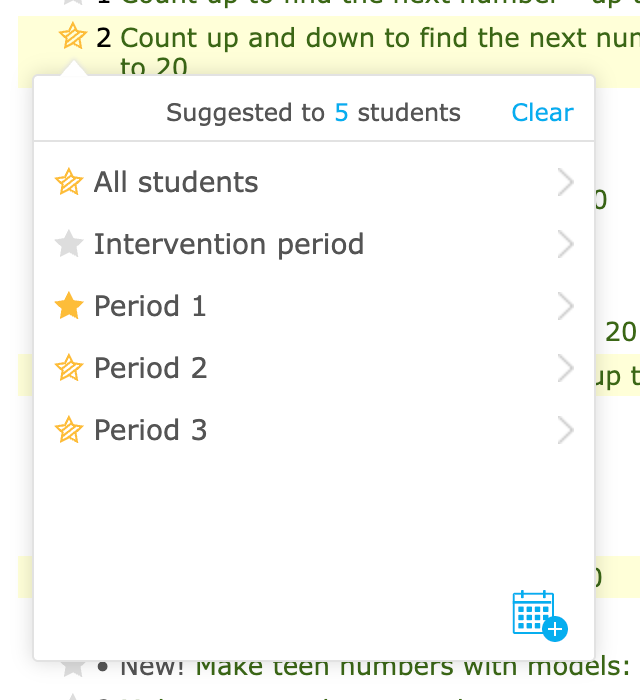Open the add-to-calendar icon
This screenshot has width=640, height=700.
point(540,616)
